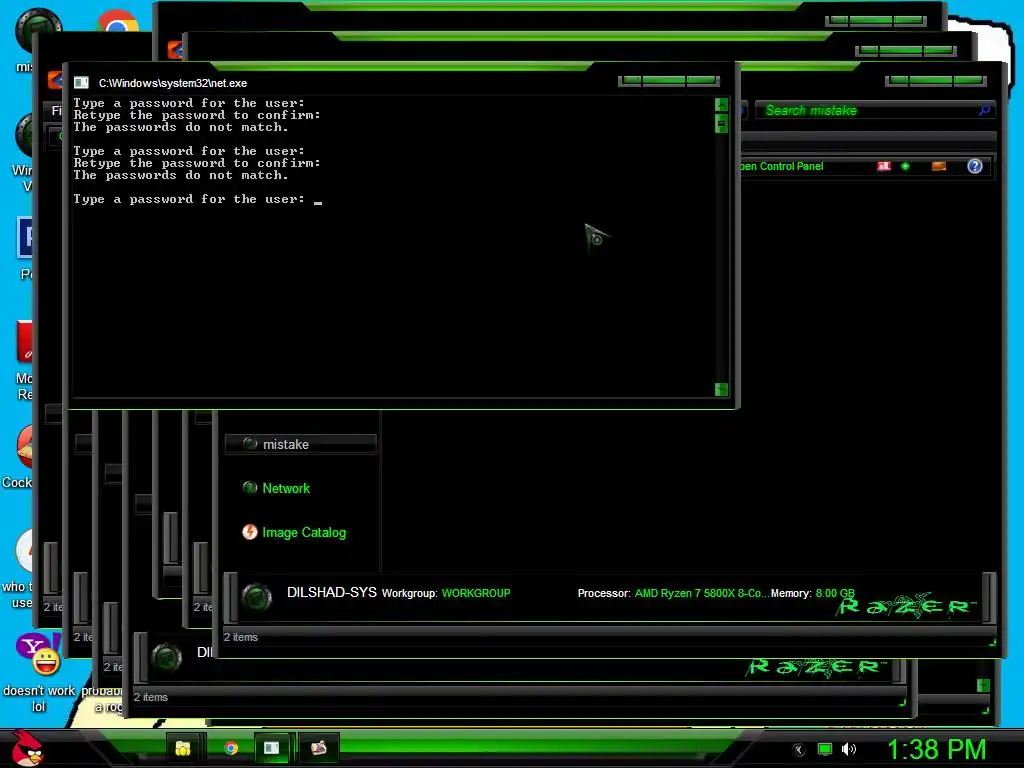Launch Chrome from the taskbar
The width and height of the screenshot is (1024, 768).
coord(231,748)
